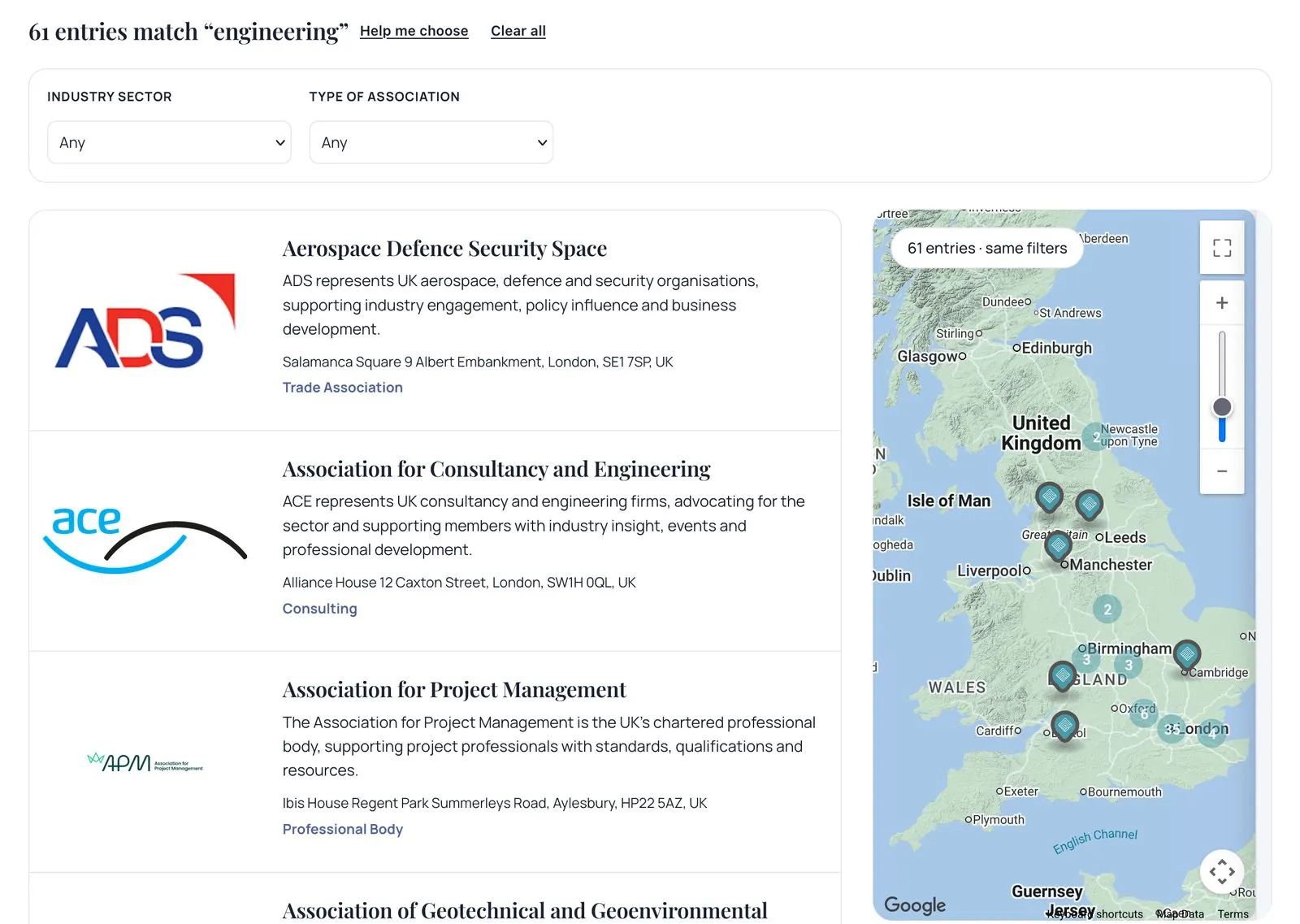Expand the Type of Association dropdown
Image resolution: width=1300 pixels, height=924 pixels.
pos(431,142)
